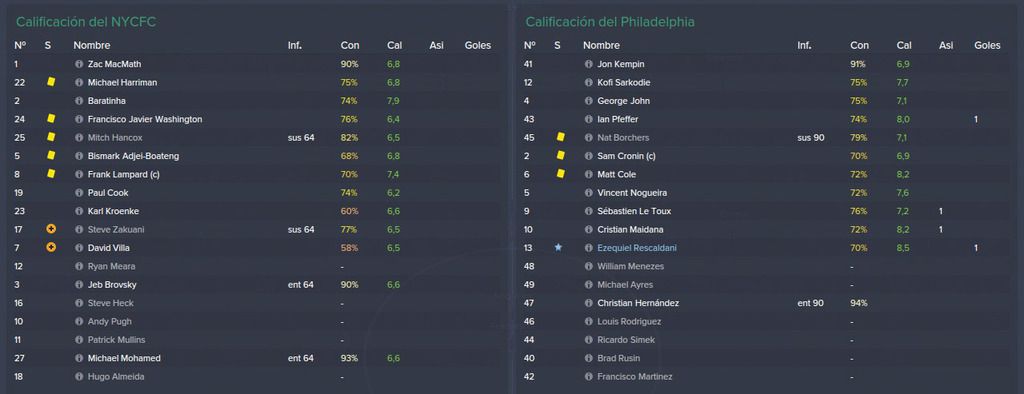This screenshot has width=1024, height=394.
Task: Click info icon beside Zac MacMath
Action: click(x=79, y=64)
